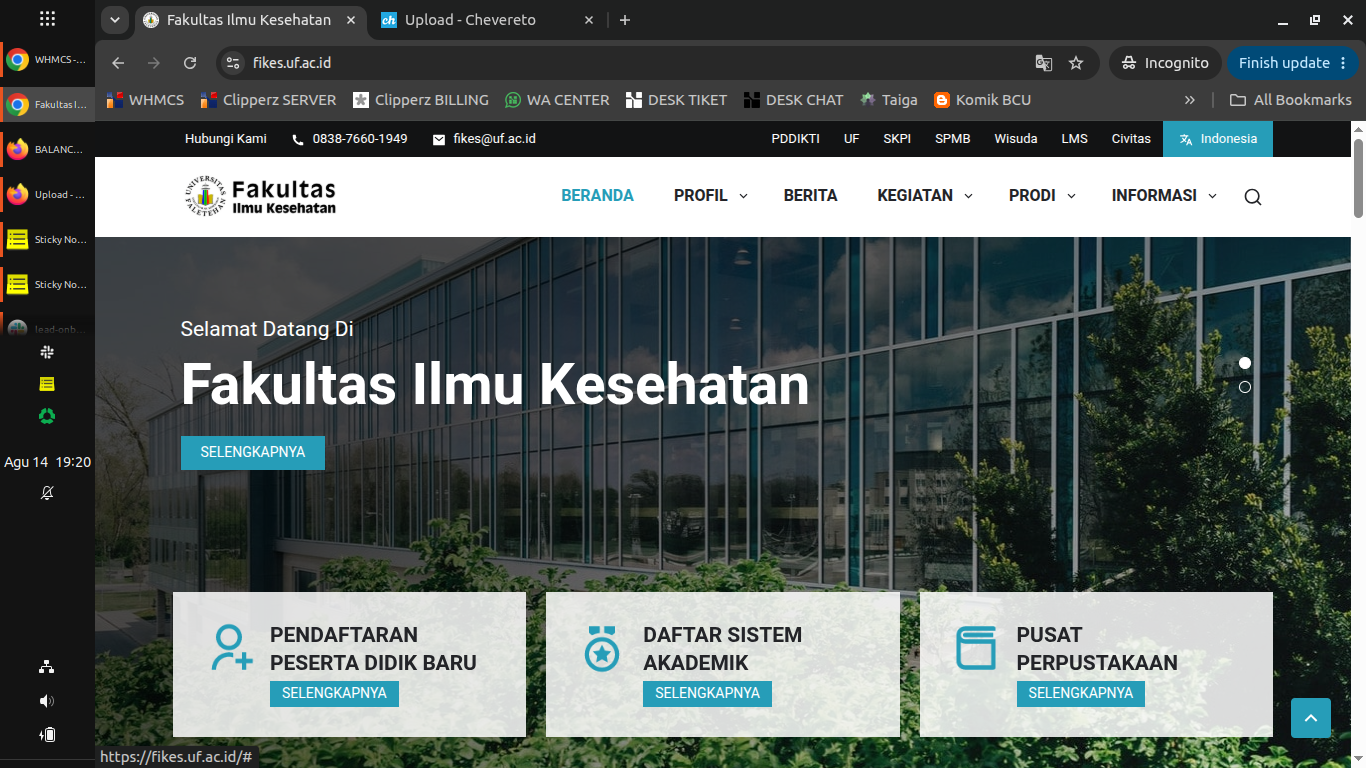Click the phone icon beside 0838-7660-1949
Viewport: 1366px width, 768px height.
[x=297, y=140]
